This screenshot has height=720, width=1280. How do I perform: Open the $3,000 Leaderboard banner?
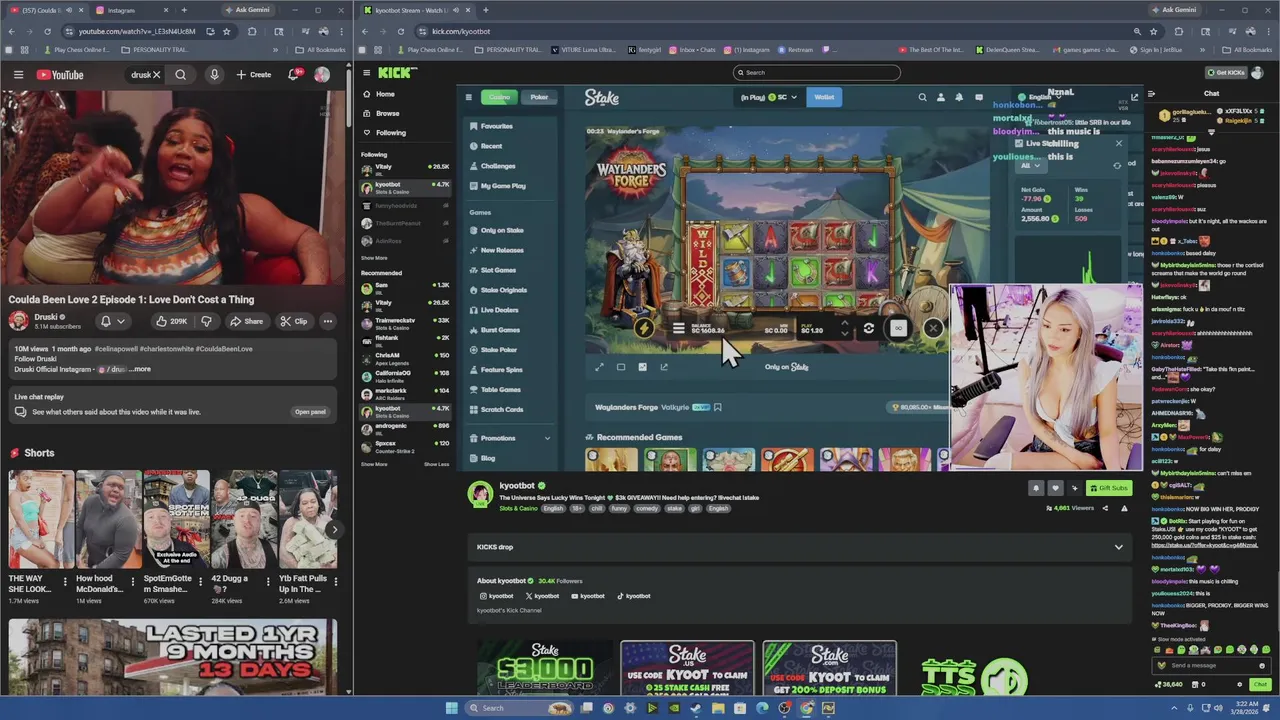click(544, 668)
